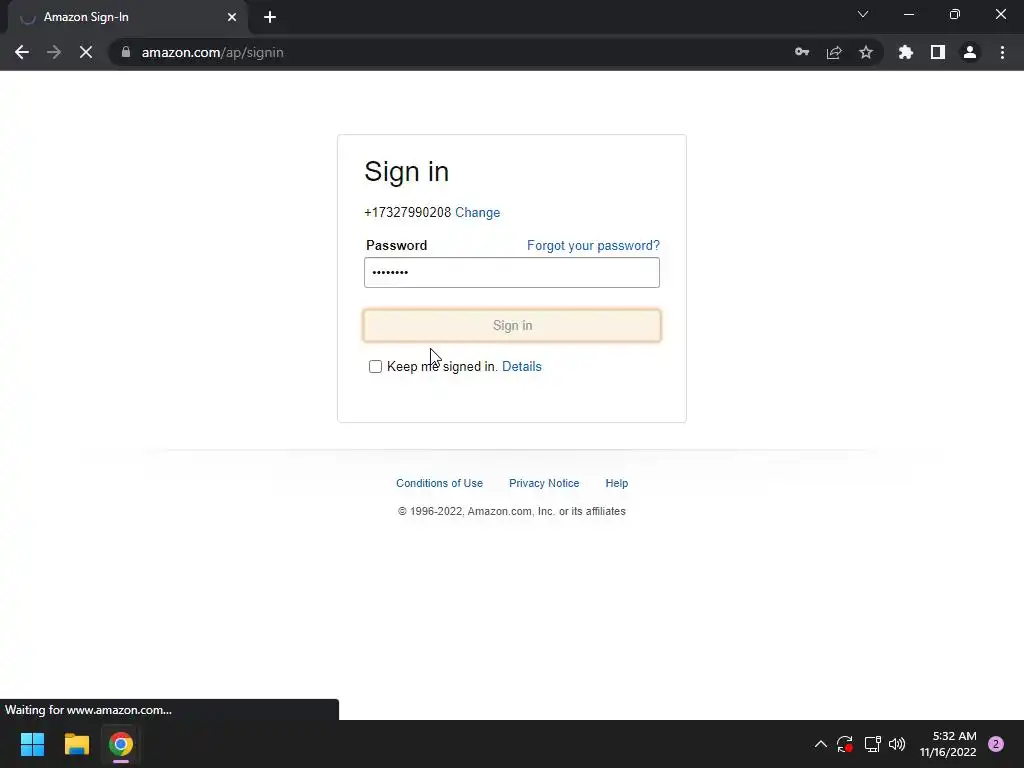
Task: Open a new tab
Action: coord(270,17)
